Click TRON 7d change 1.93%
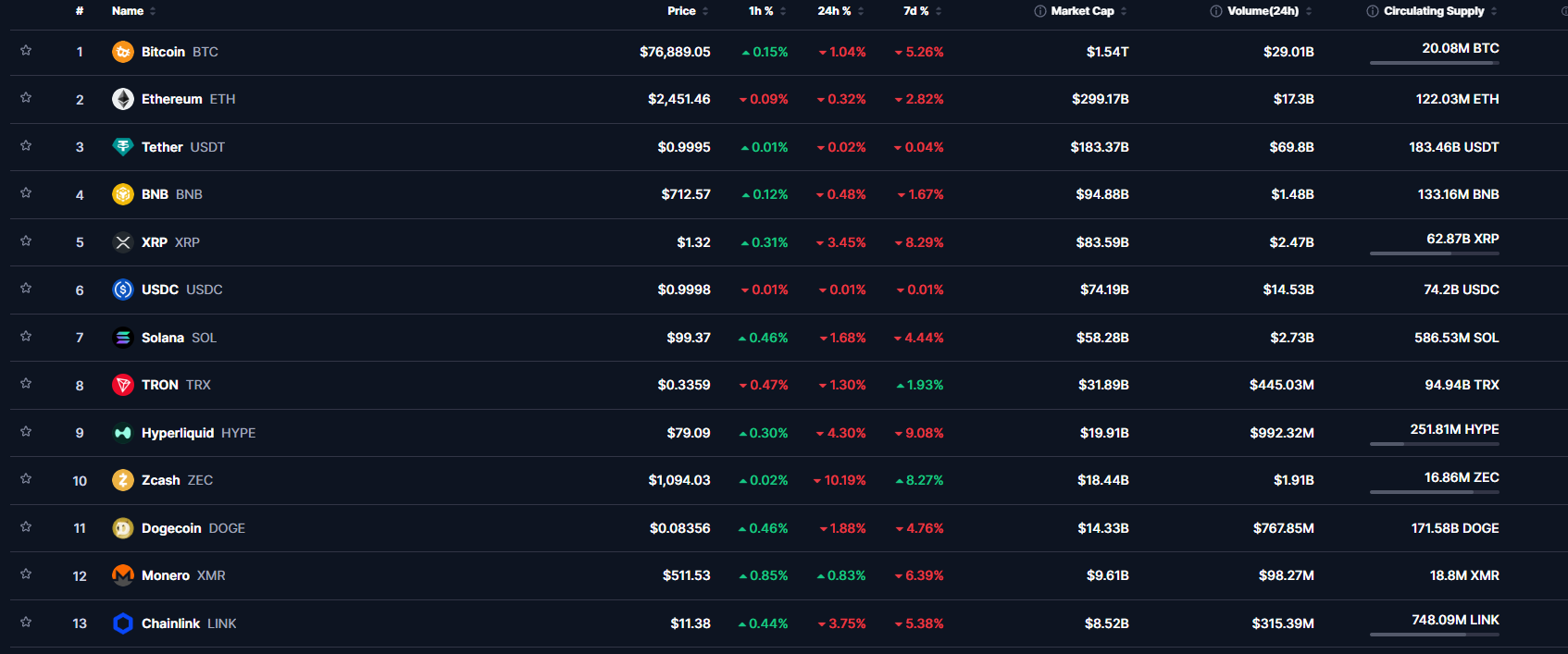 tap(920, 385)
